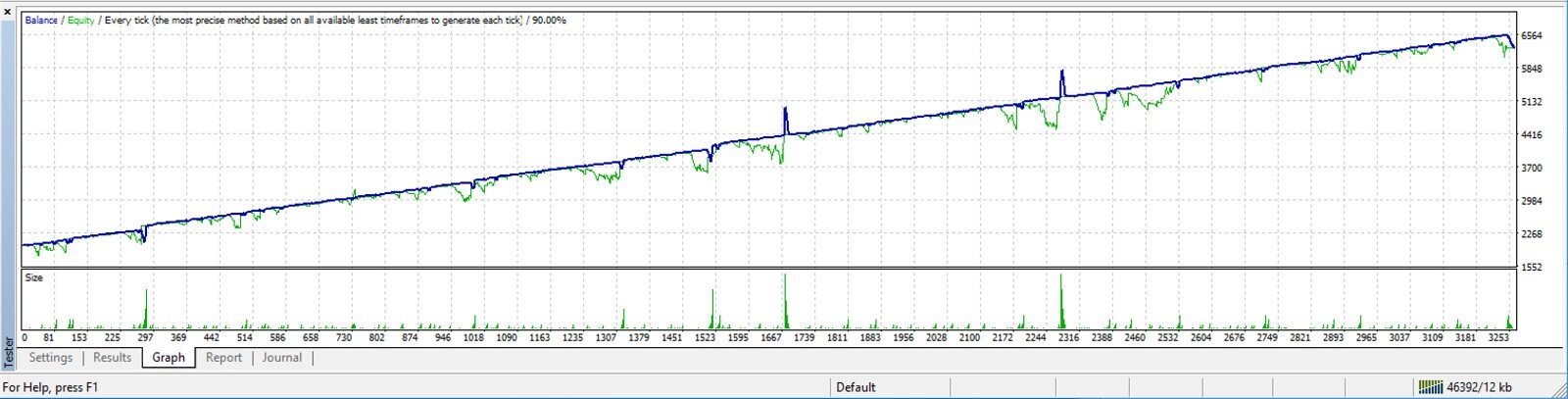1568x399 pixels.
Task: Click the 2268 value on balance axis
Action: click(1533, 234)
